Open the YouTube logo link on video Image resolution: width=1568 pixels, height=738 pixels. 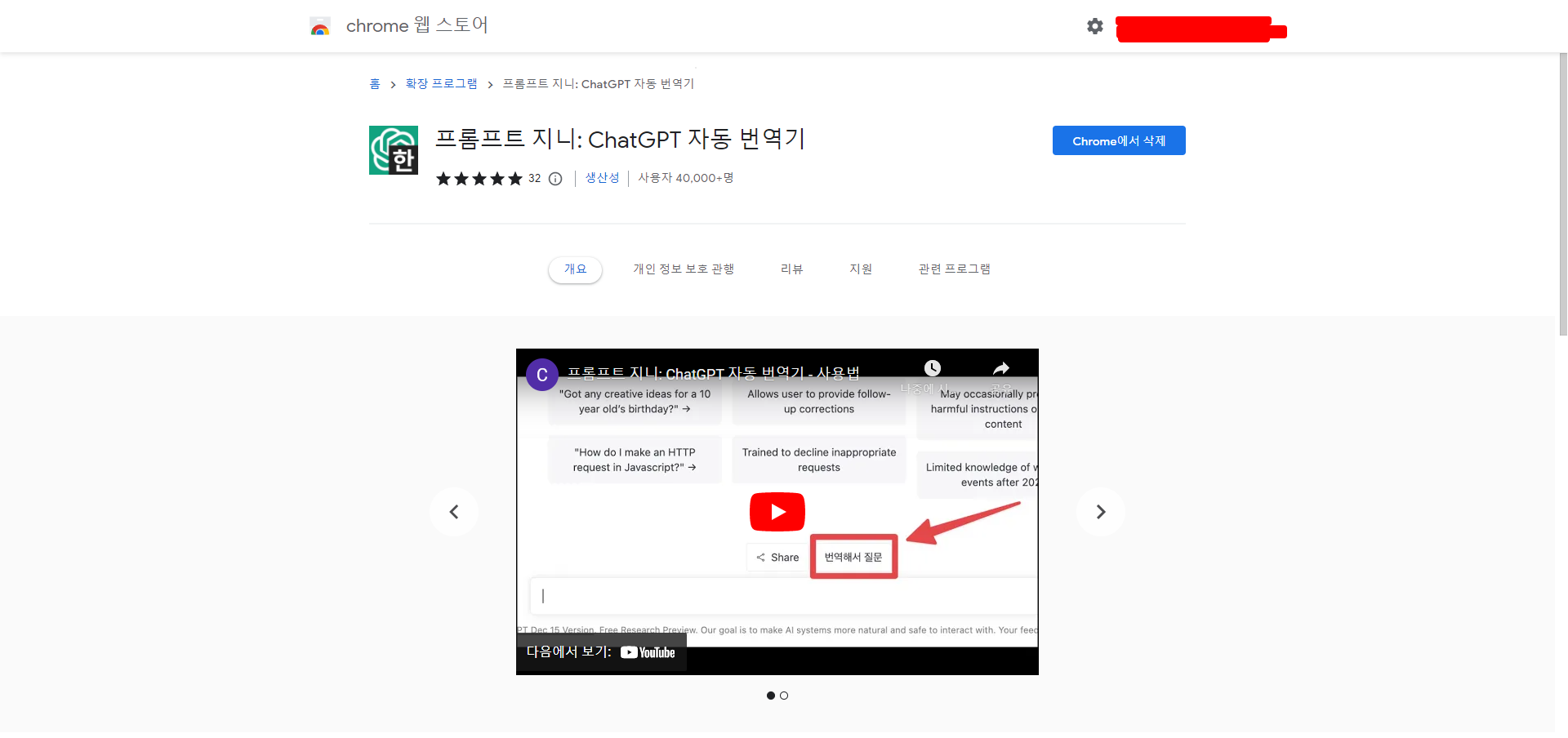coord(648,652)
